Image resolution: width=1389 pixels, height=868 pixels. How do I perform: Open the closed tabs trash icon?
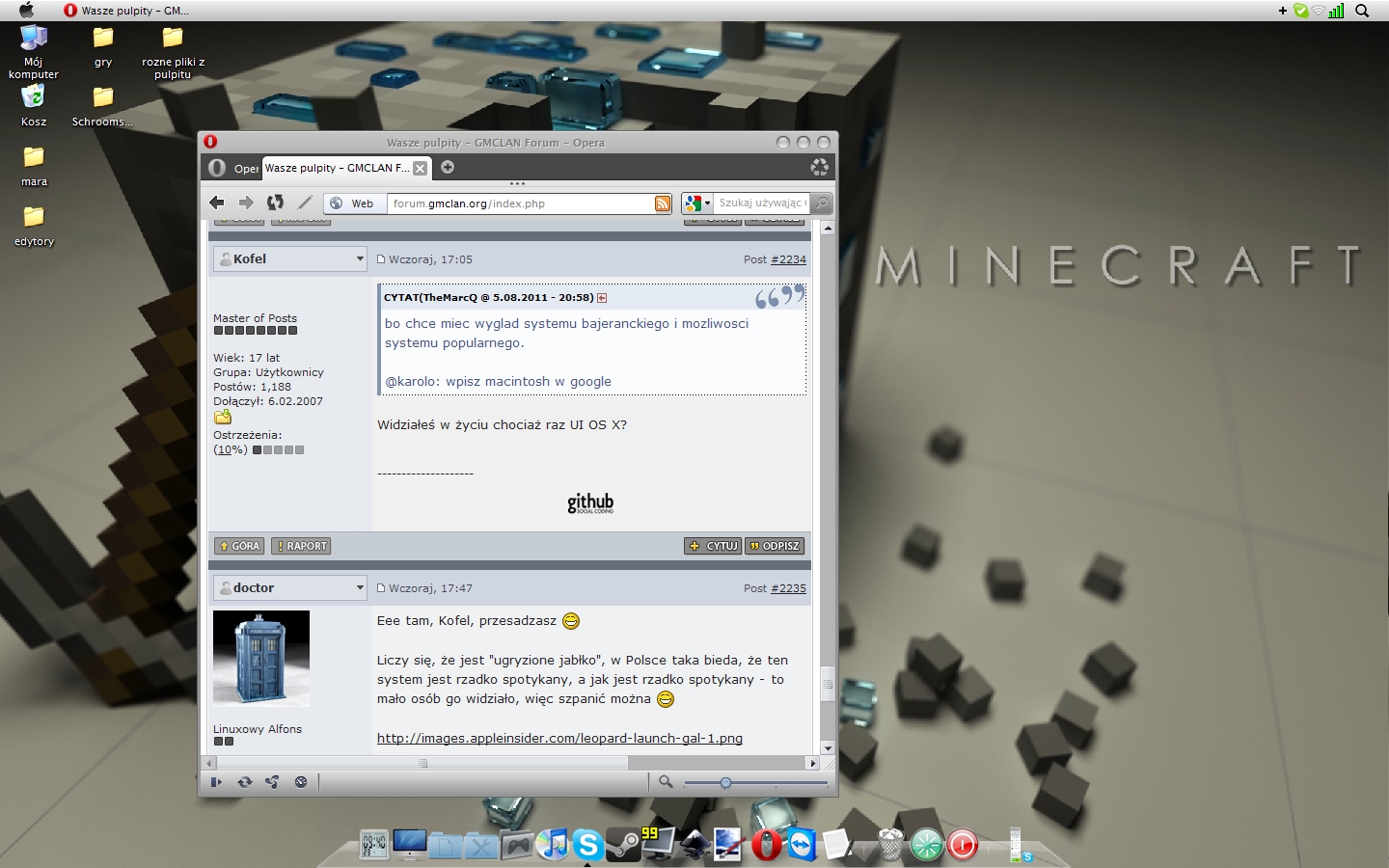coord(819,167)
